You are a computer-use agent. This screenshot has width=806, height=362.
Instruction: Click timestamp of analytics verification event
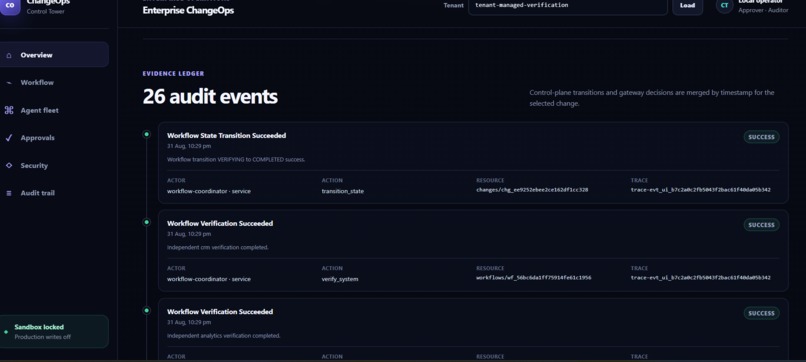[189, 322]
